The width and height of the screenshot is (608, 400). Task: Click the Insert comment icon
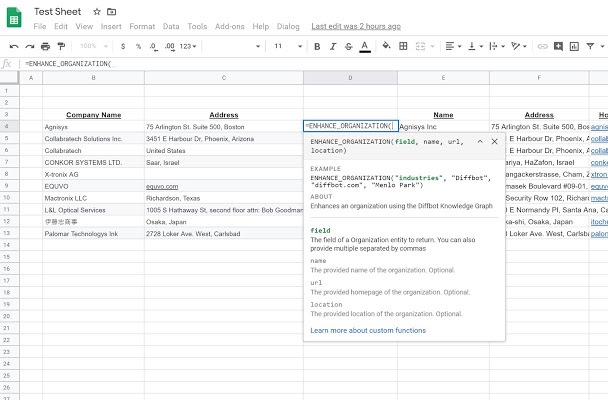point(558,47)
